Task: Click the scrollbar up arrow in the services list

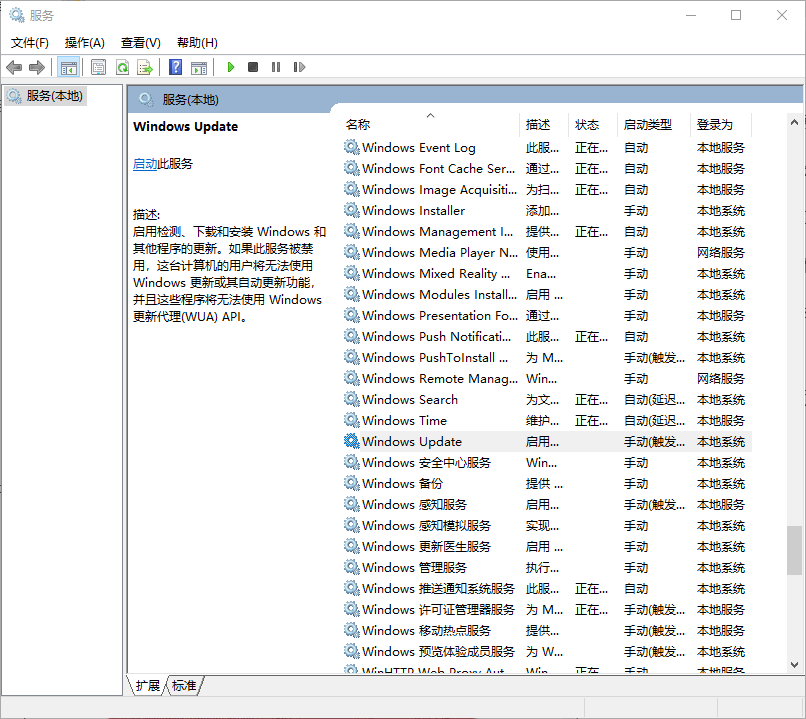Action: pos(794,122)
